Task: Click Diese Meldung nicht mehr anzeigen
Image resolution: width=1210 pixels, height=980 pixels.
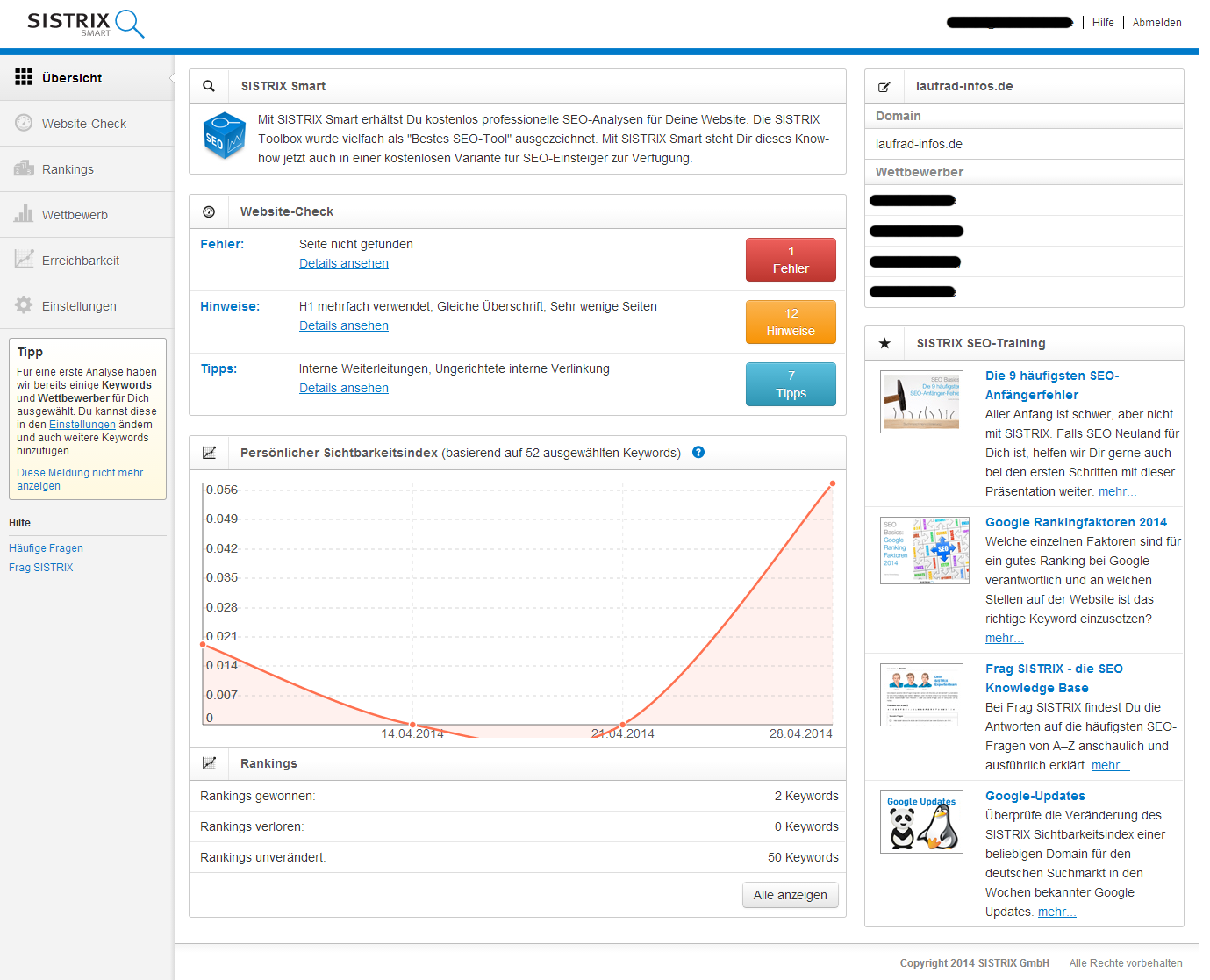Action: point(80,479)
